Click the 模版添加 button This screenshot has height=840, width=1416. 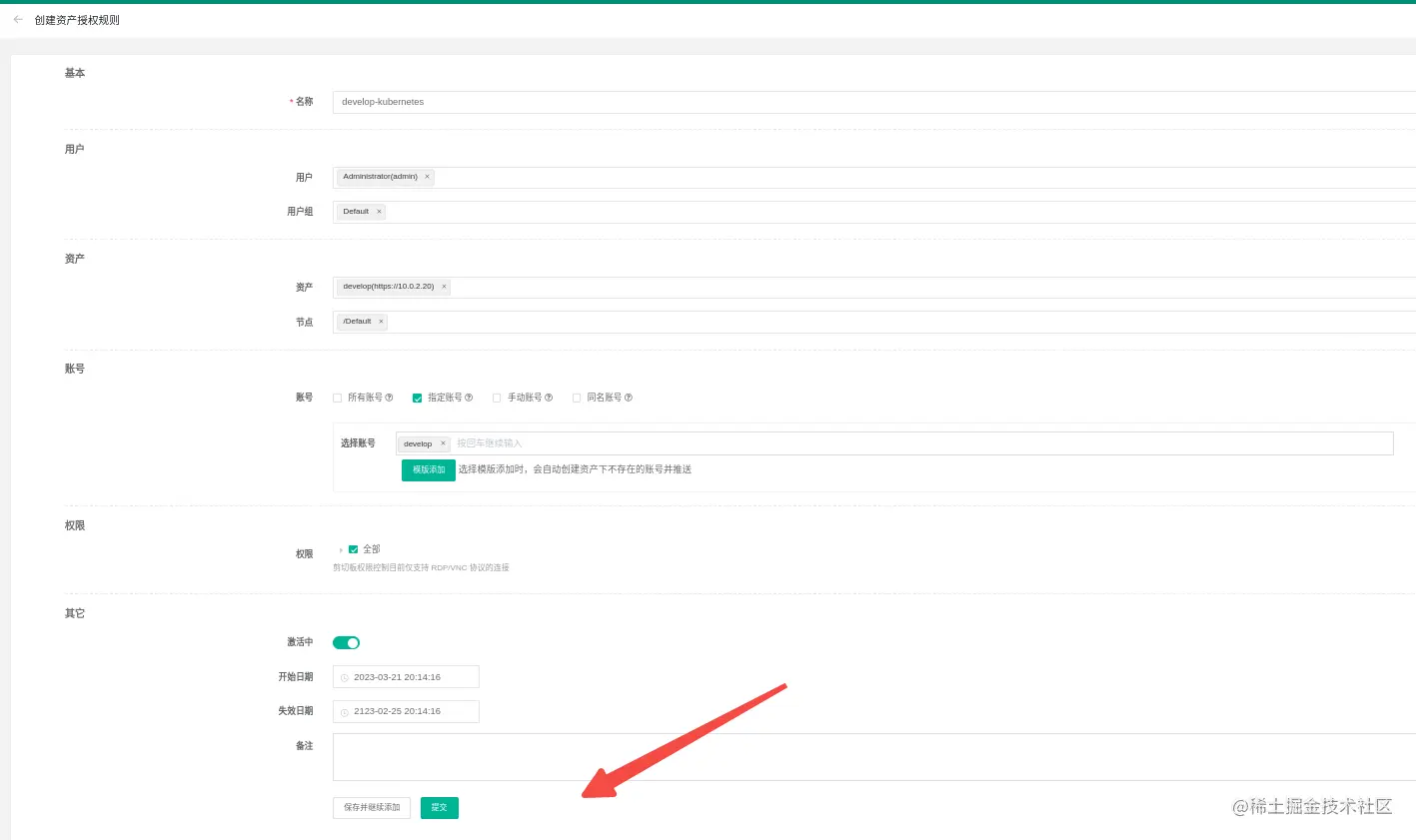(x=429, y=470)
